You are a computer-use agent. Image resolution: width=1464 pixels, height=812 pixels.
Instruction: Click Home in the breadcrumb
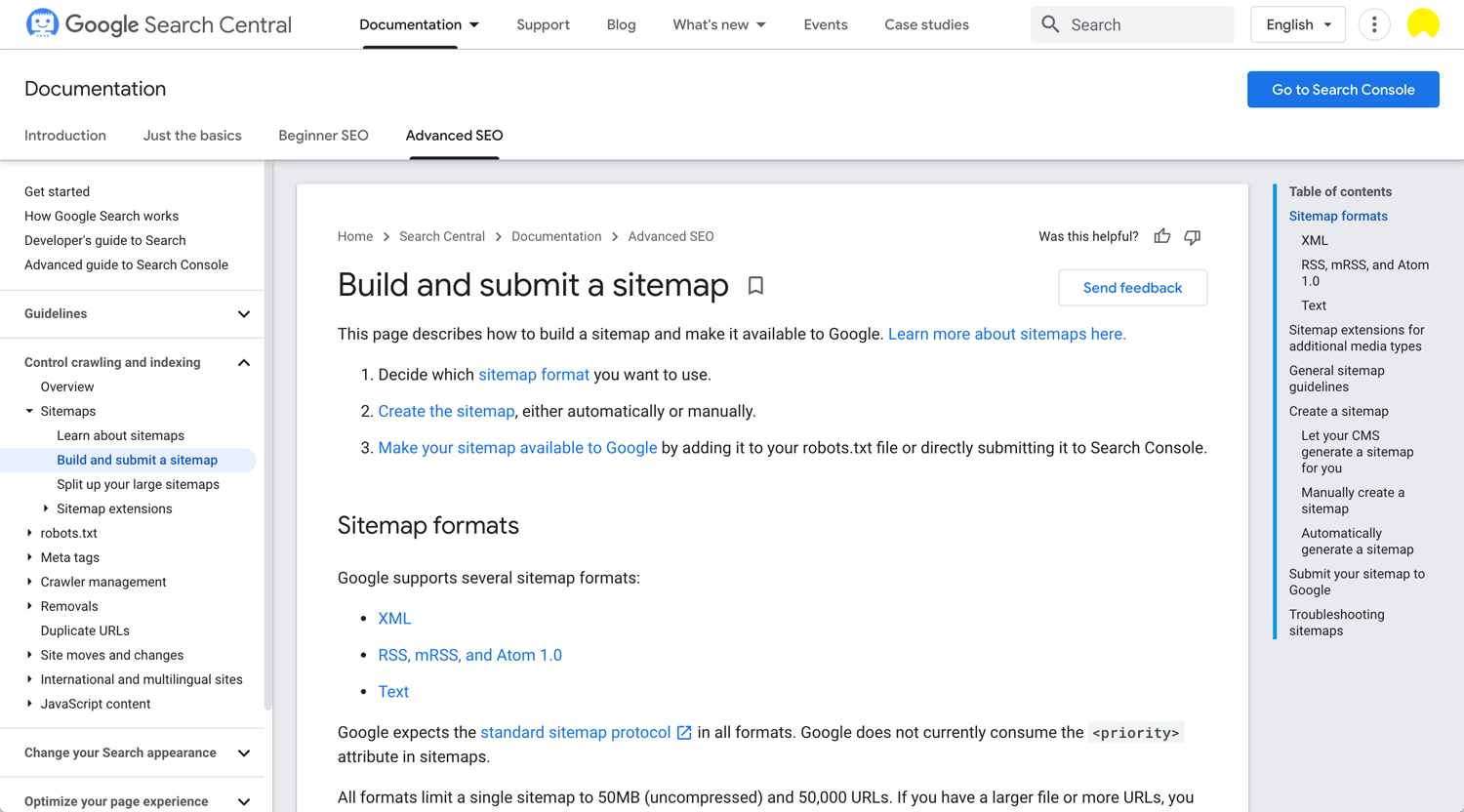point(355,236)
